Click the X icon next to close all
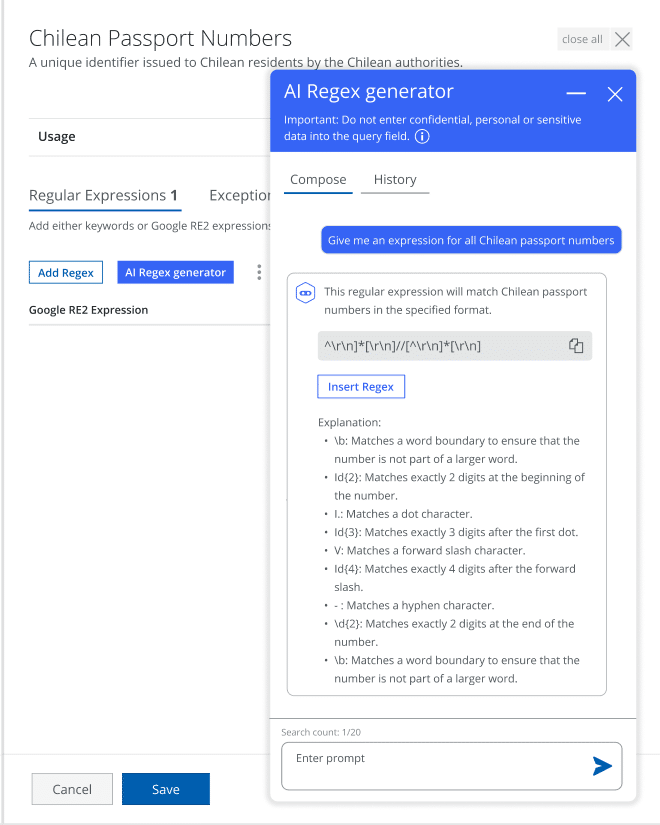The height and width of the screenshot is (825, 660). pyautogui.click(x=623, y=39)
